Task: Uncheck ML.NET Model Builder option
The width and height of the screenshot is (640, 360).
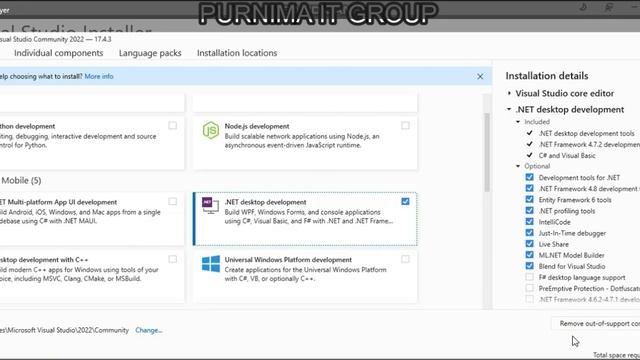Action: point(529,255)
